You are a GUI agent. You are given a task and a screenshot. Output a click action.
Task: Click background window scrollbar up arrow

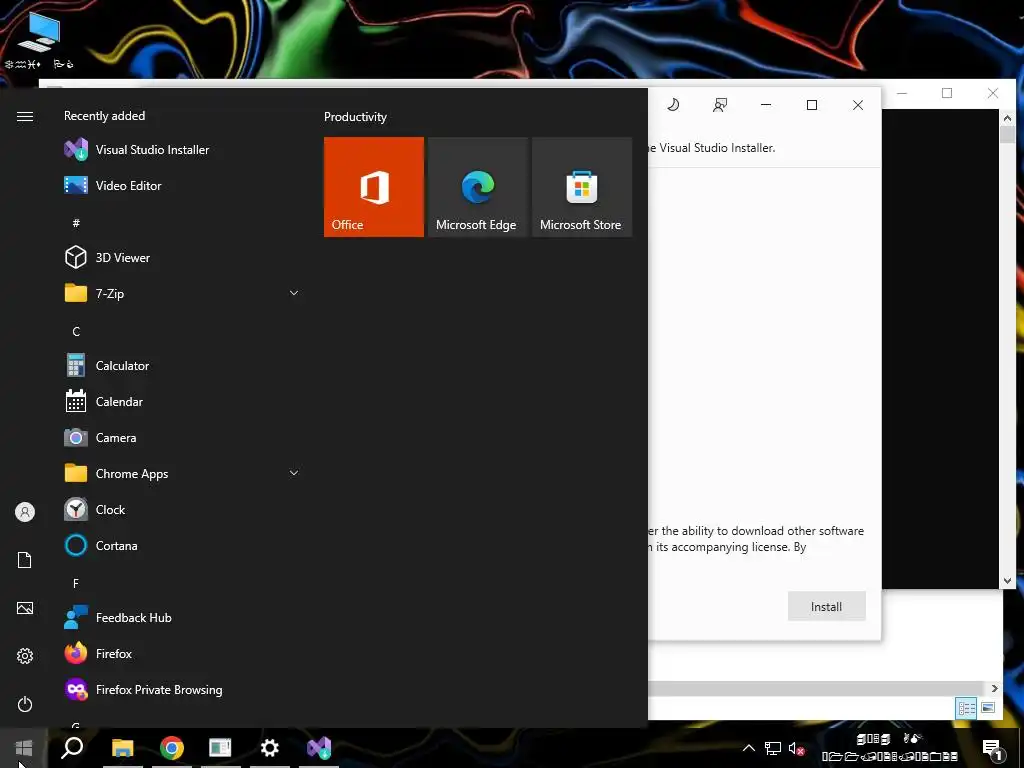pos(1007,118)
